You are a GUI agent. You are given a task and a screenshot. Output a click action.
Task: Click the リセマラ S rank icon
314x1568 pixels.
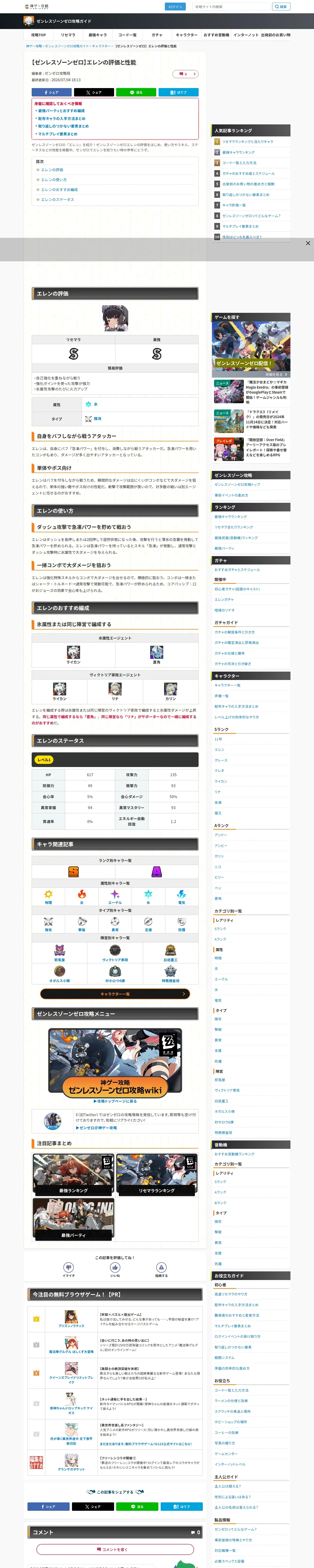coord(73,354)
